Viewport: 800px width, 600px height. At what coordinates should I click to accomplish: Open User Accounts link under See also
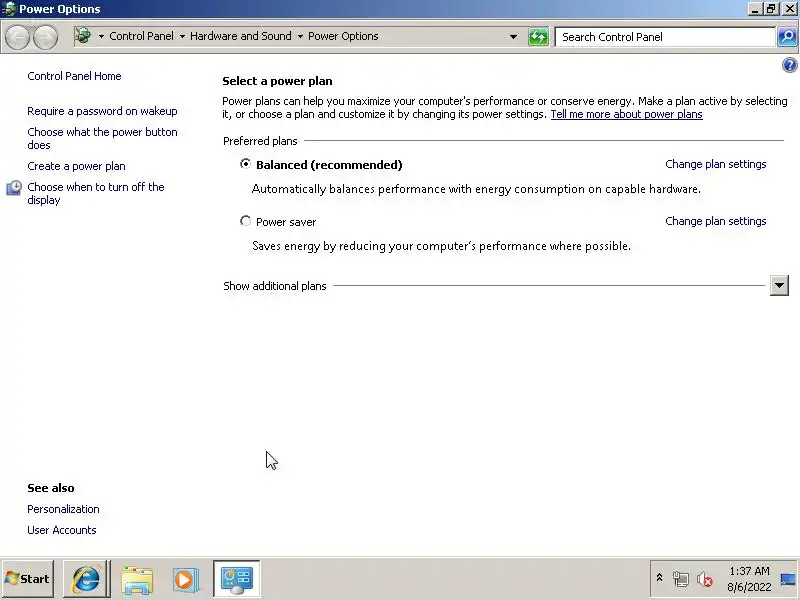62,530
